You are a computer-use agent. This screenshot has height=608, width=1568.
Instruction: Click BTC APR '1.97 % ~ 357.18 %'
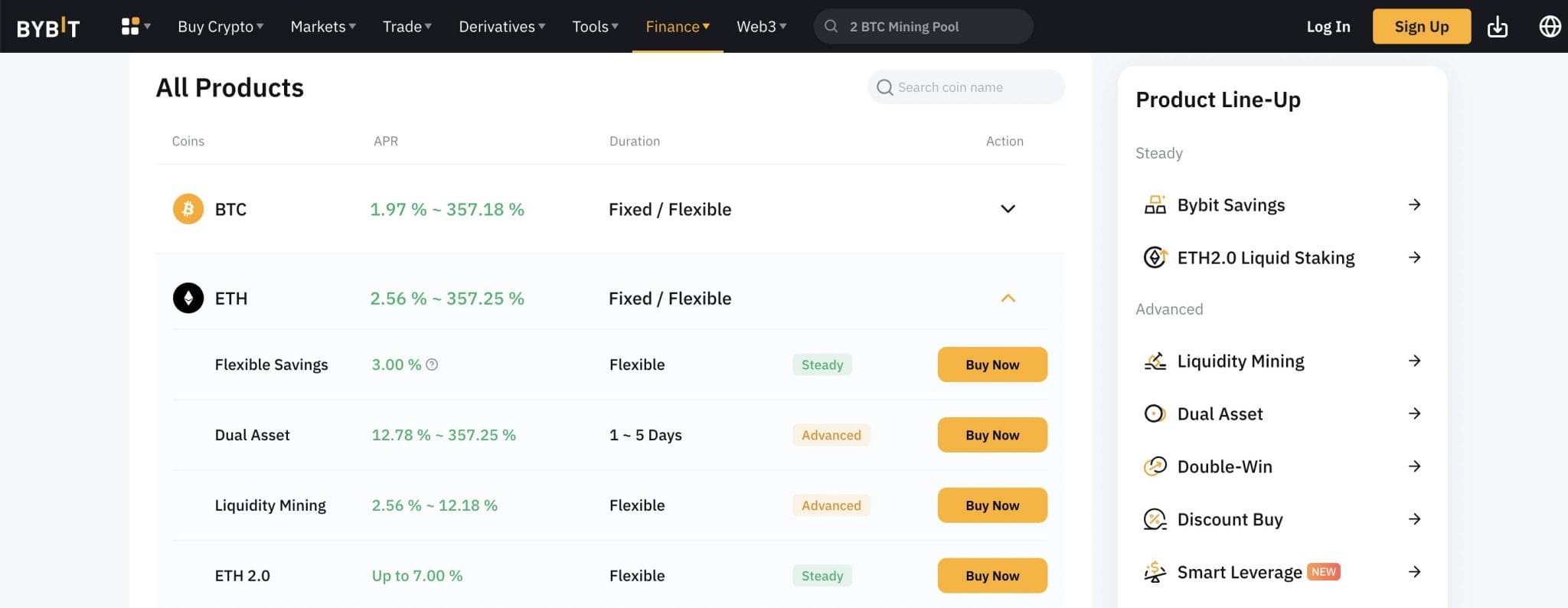[x=447, y=210]
